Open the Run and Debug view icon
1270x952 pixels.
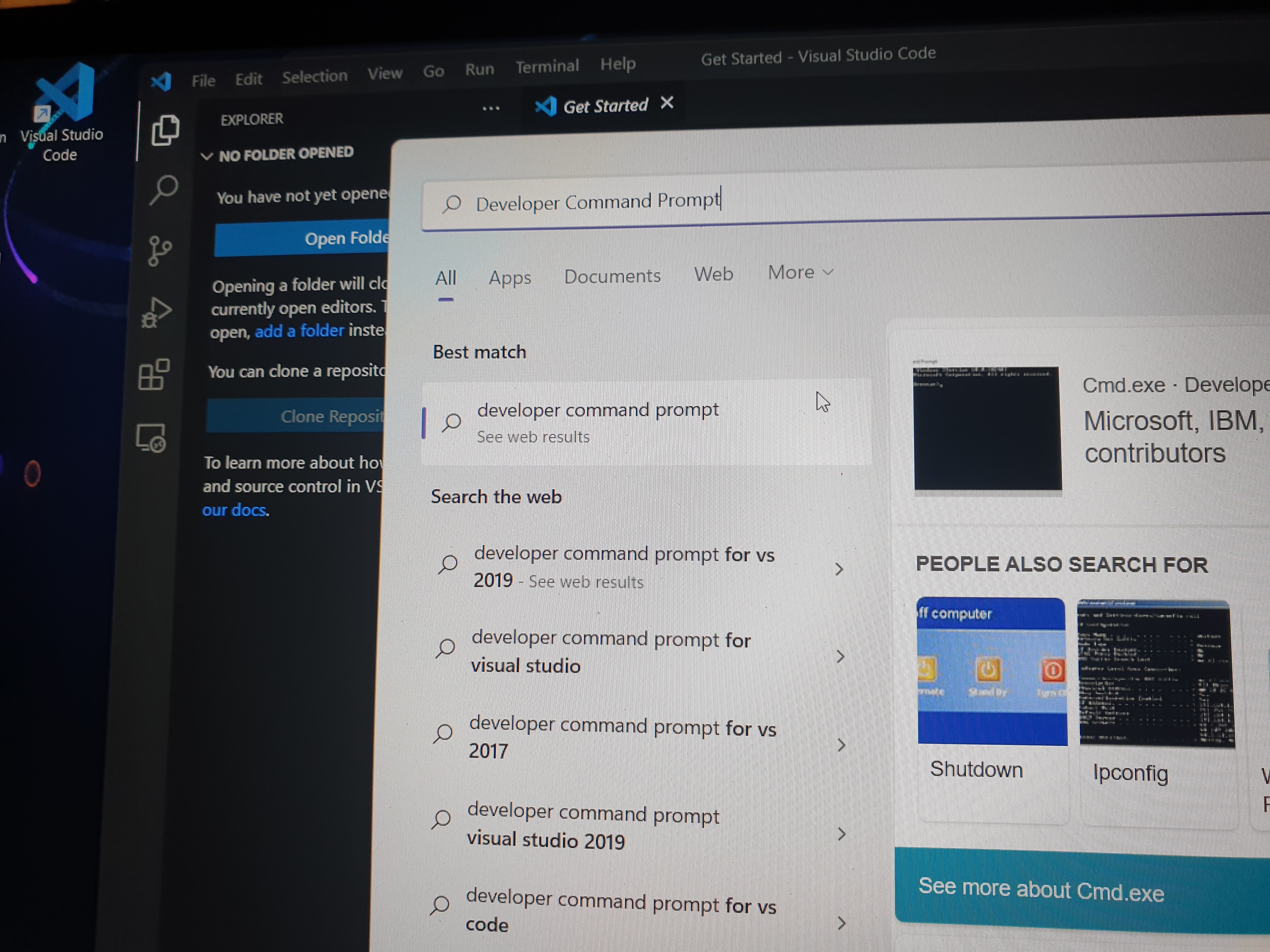156,312
